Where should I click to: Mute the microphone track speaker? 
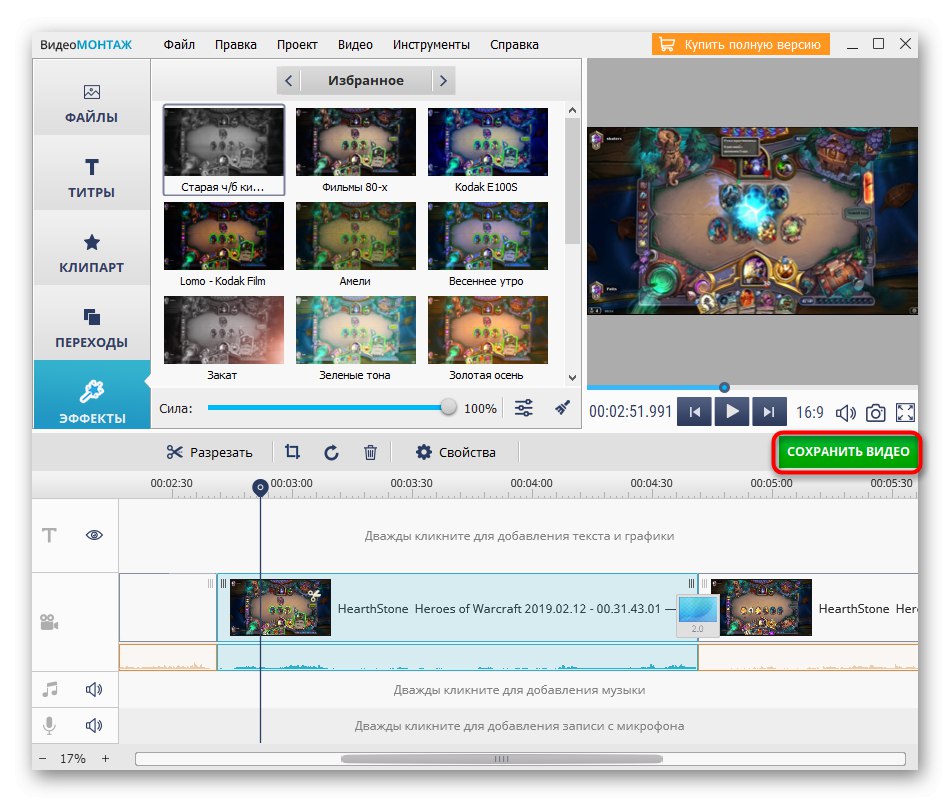click(94, 725)
